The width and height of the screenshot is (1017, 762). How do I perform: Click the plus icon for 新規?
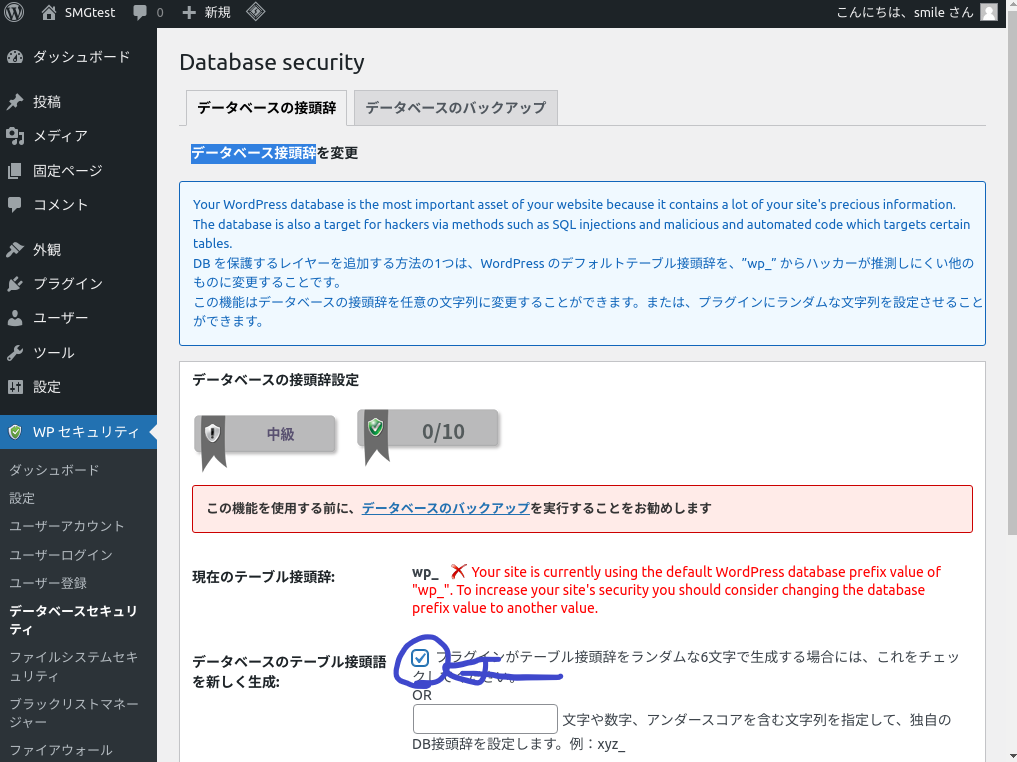pyautogui.click(x=189, y=12)
